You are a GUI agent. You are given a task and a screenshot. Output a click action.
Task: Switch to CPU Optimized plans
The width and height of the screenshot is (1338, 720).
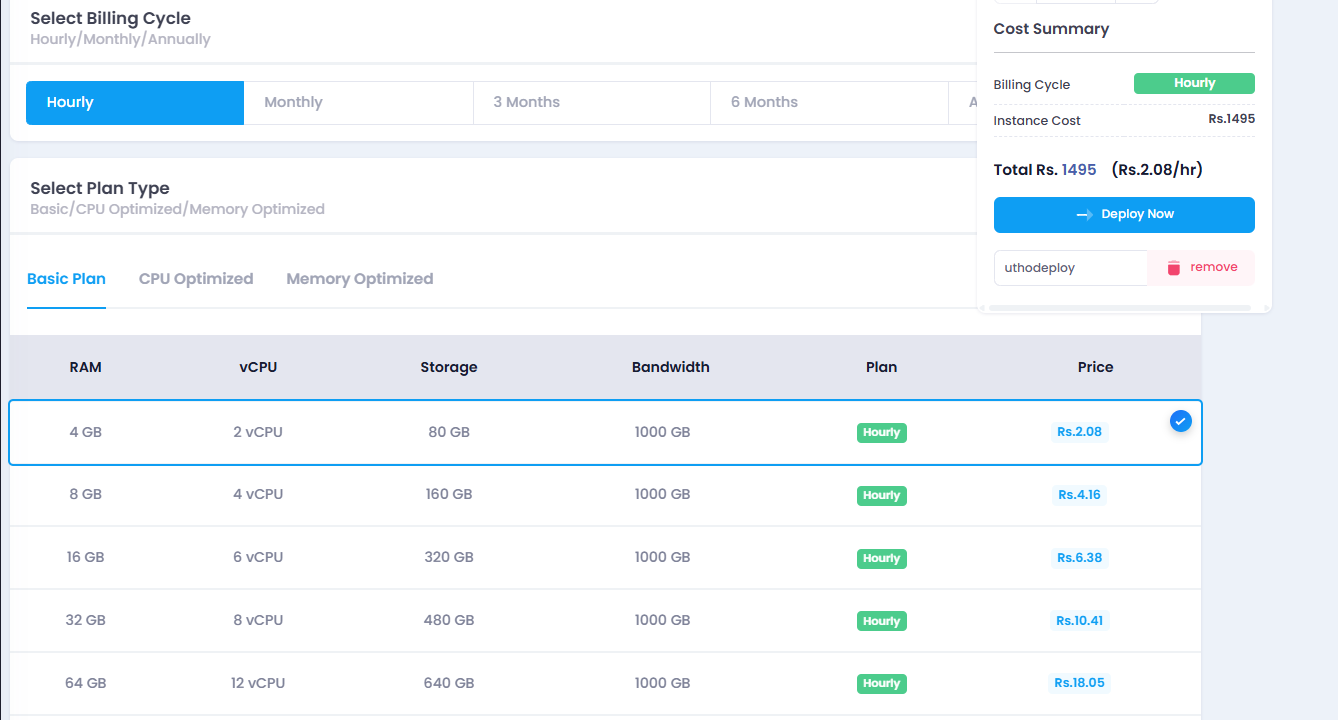196,279
